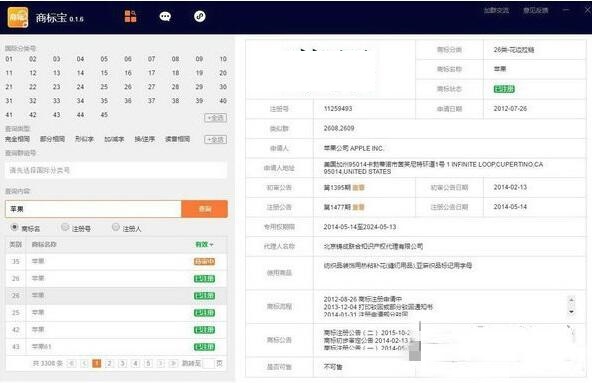Open the 有效 status filter dropdown
The width and height of the screenshot is (592, 383).
204,244
